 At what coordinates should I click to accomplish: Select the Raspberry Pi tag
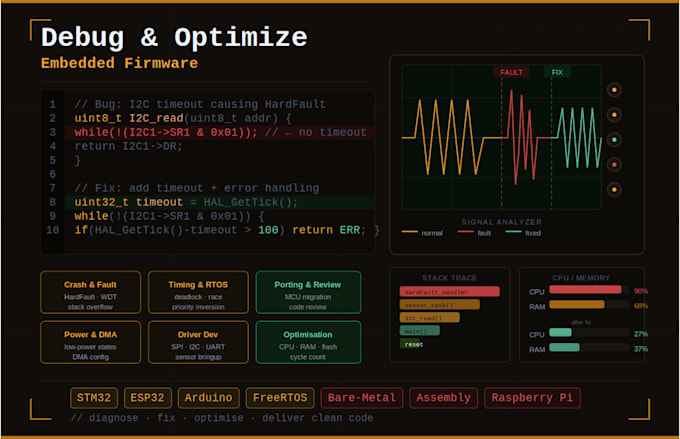[532, 398]
